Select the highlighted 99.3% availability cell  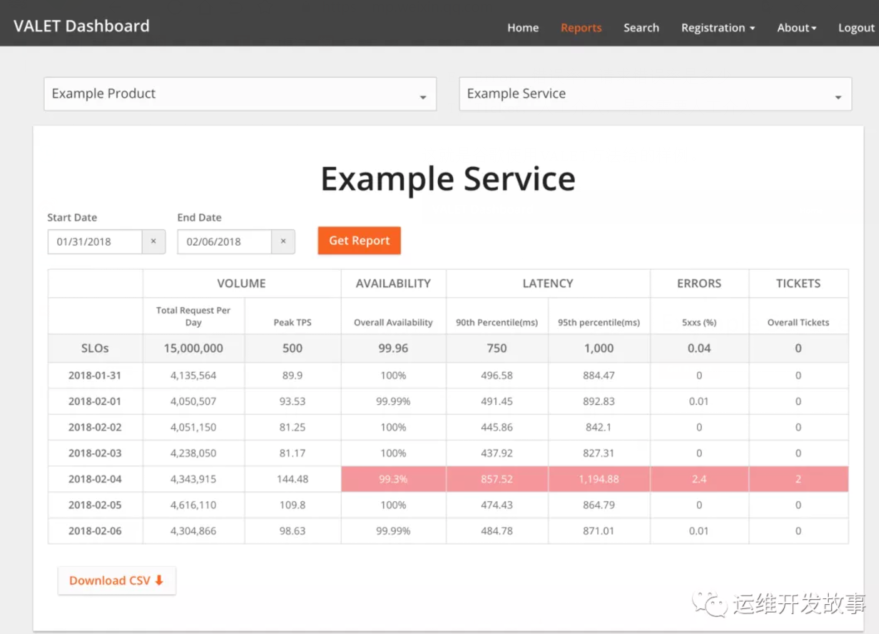(x=393, y=479)
